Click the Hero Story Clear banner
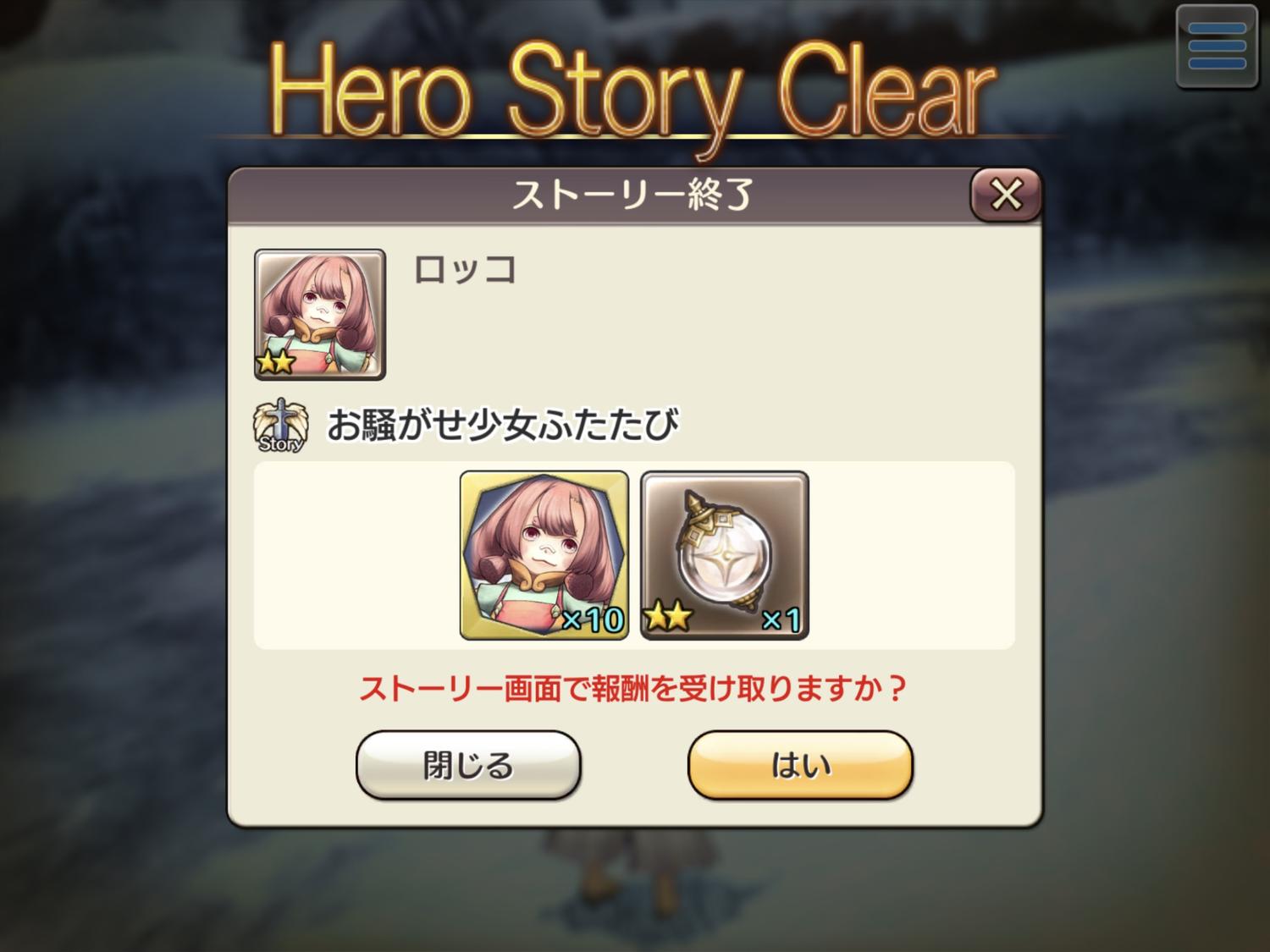Viewport: 1270px width, 952px height. (x=632, y=91)
